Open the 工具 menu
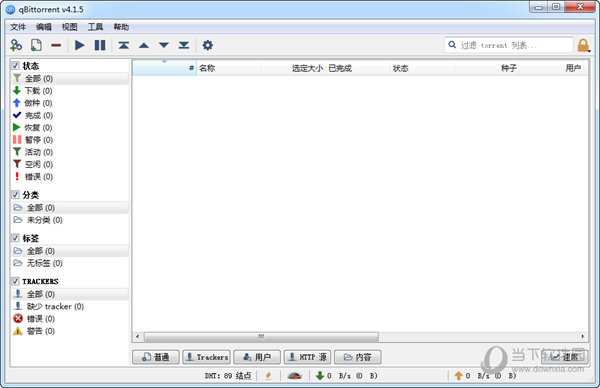Image resolution: width=600 pixels, height=388 pixels. click(95, 27)
